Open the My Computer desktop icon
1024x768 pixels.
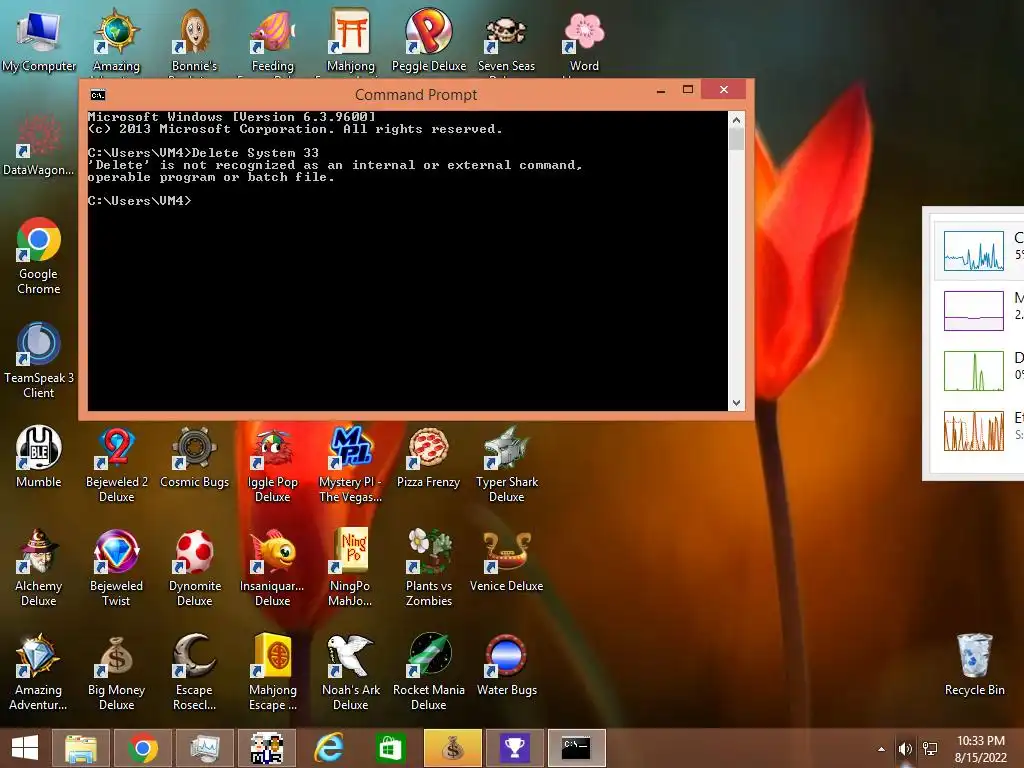pyautogui.click(x=39, y=40)
